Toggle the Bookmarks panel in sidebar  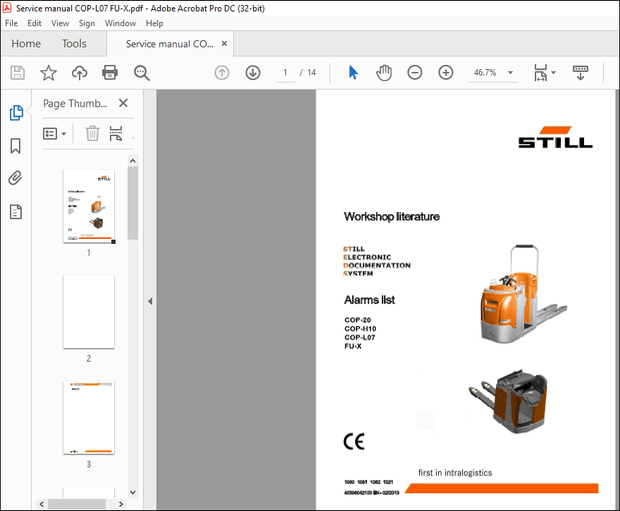pyautogui.click(x=16, y=146)
